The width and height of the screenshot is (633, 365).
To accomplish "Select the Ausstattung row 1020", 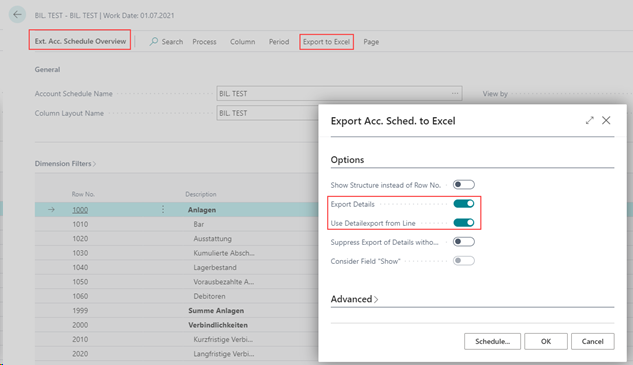I will click(176, 238).
